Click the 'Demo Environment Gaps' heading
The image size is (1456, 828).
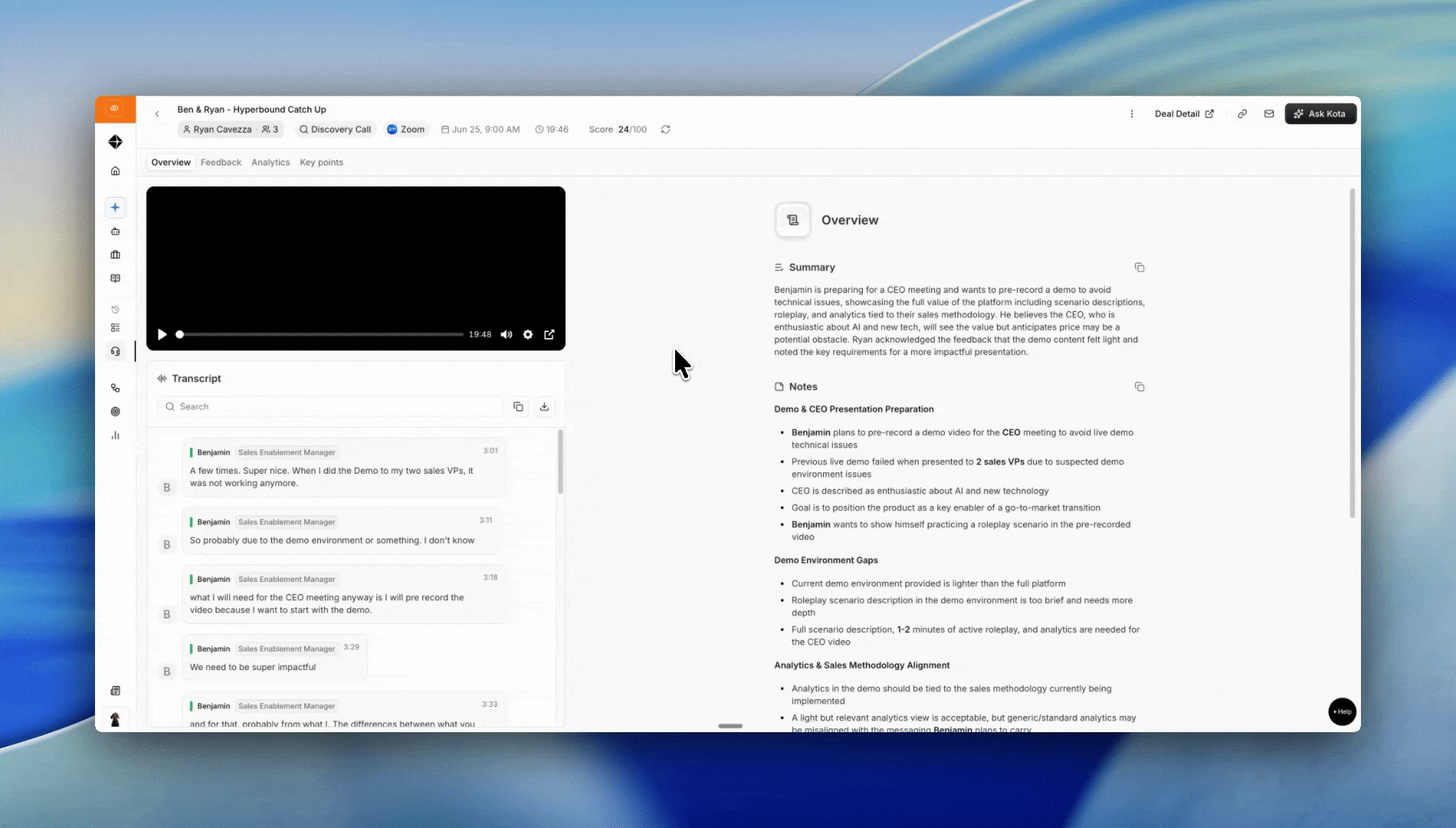coord(826,560)
